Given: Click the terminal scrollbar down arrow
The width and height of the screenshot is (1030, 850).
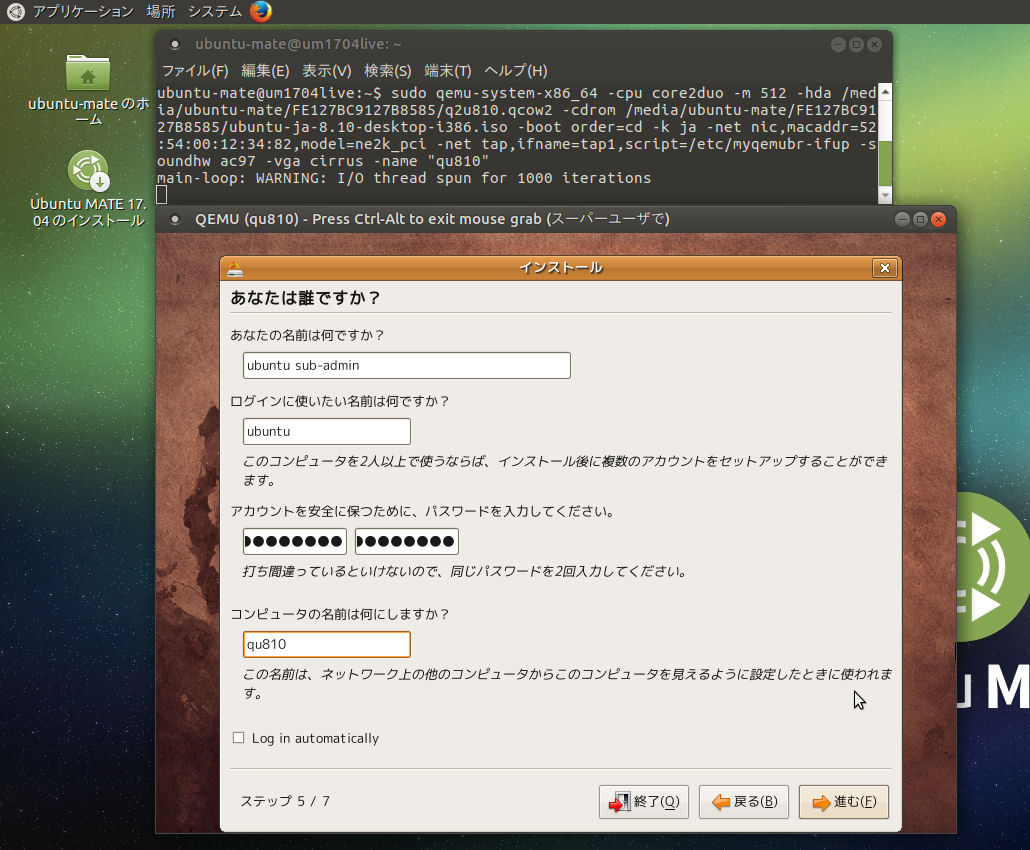Looking at the screenshot, I should point(885,195).
